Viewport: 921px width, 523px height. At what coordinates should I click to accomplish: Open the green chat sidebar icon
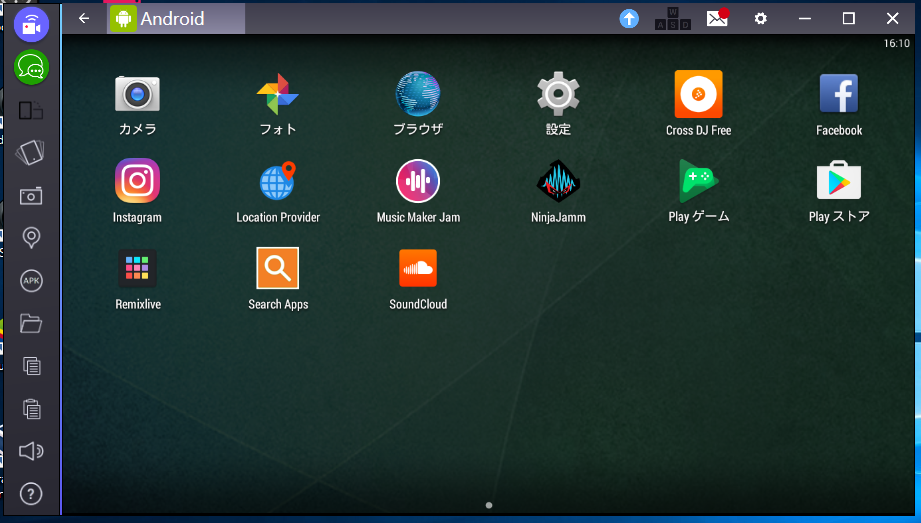31,68
